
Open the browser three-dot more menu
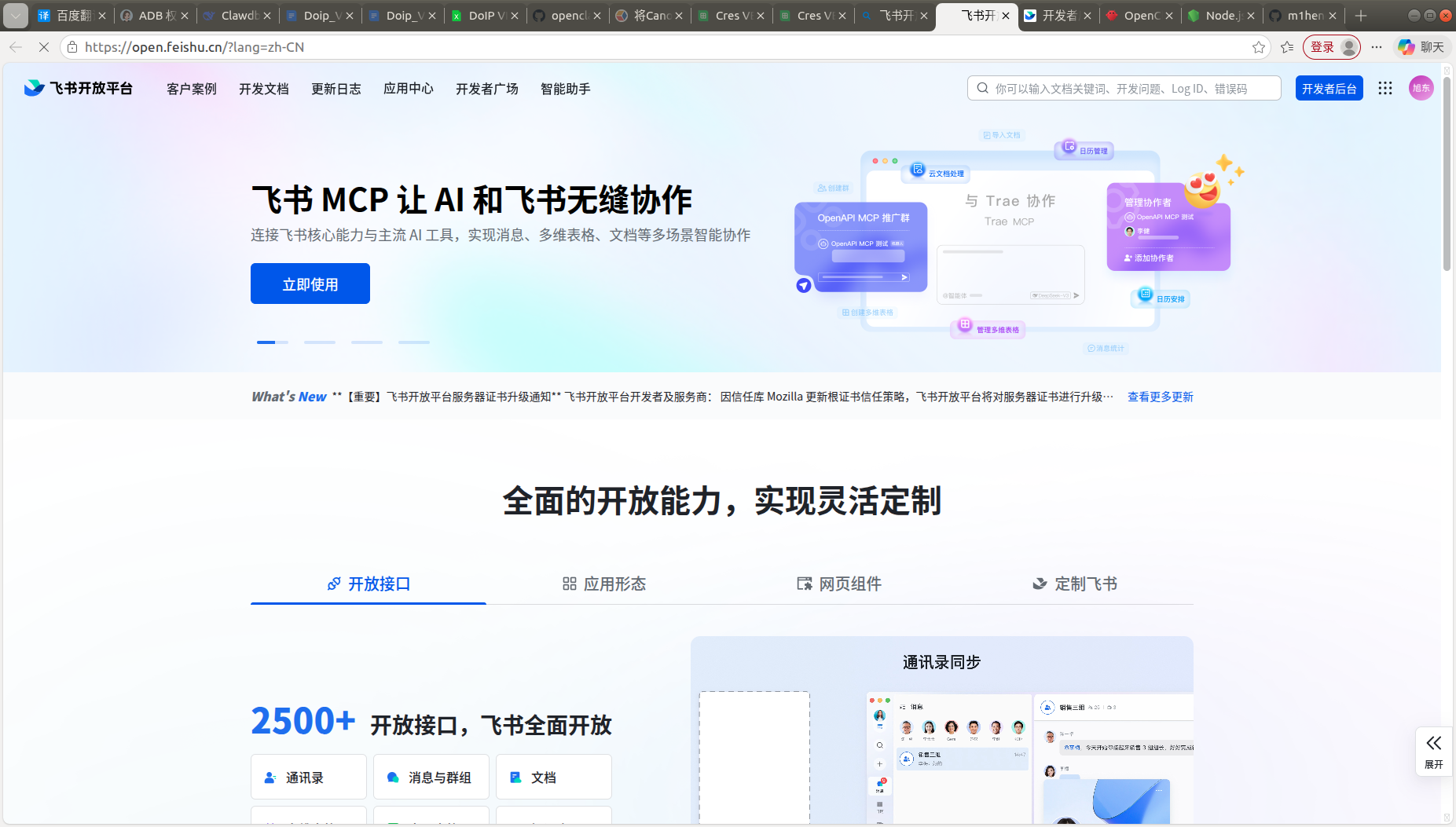click(1377, 47)
